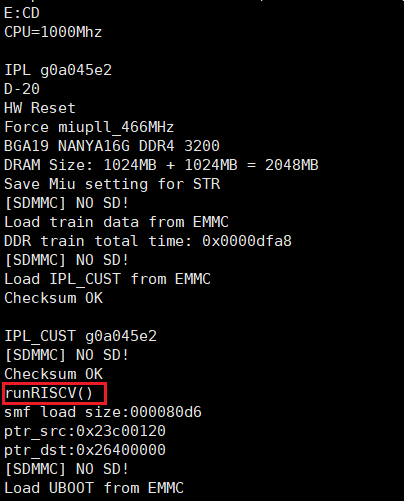
Task: Click the first Checksum OK line
Action: [53, 298]
